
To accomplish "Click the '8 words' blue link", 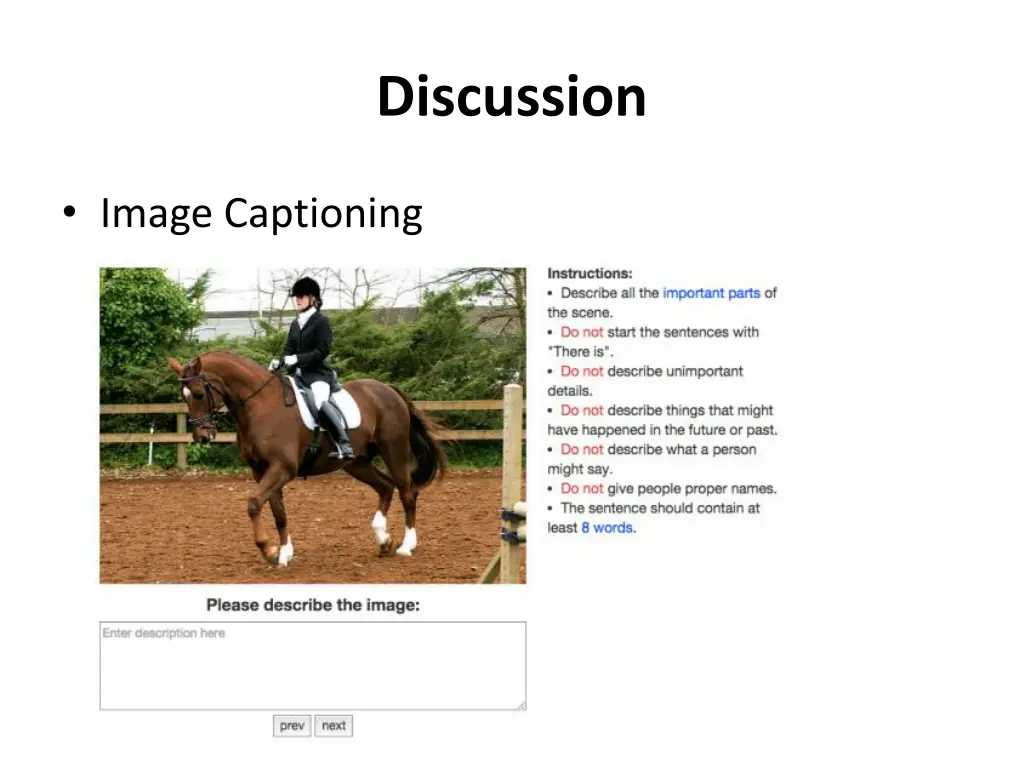I will click(x=607, y=527).
